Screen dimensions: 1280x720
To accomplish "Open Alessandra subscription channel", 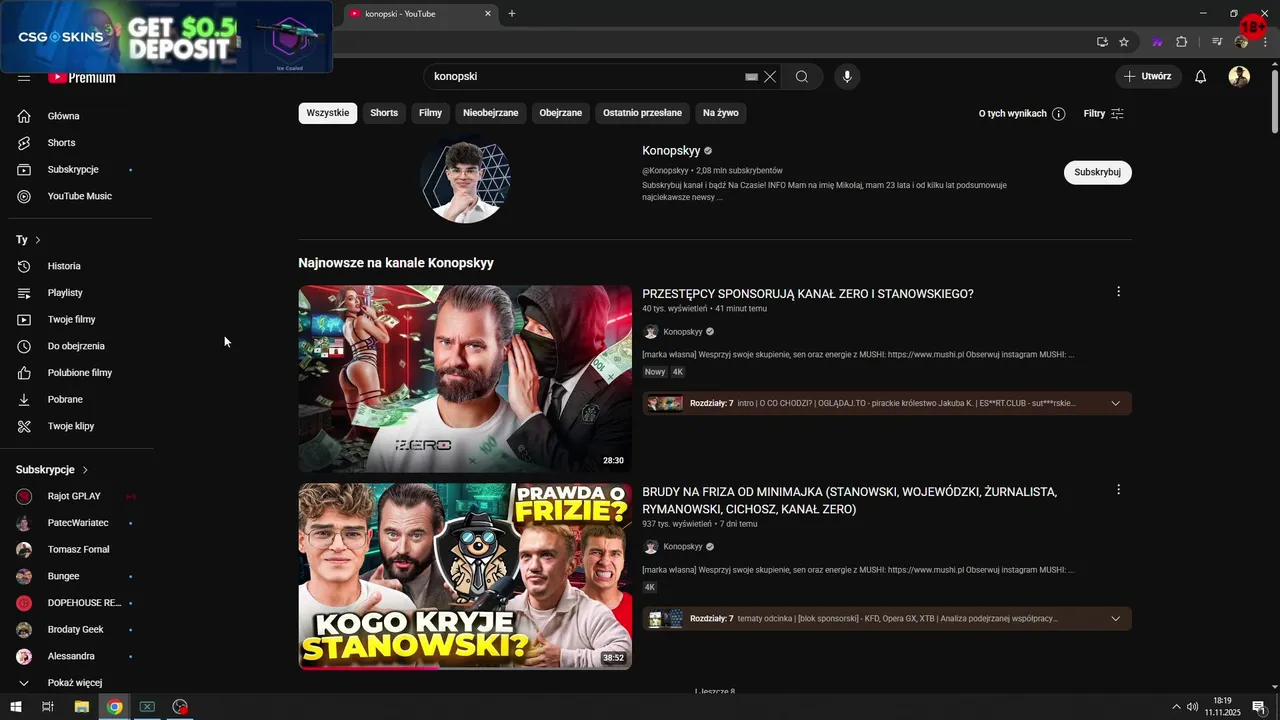I will coord(80,656).
